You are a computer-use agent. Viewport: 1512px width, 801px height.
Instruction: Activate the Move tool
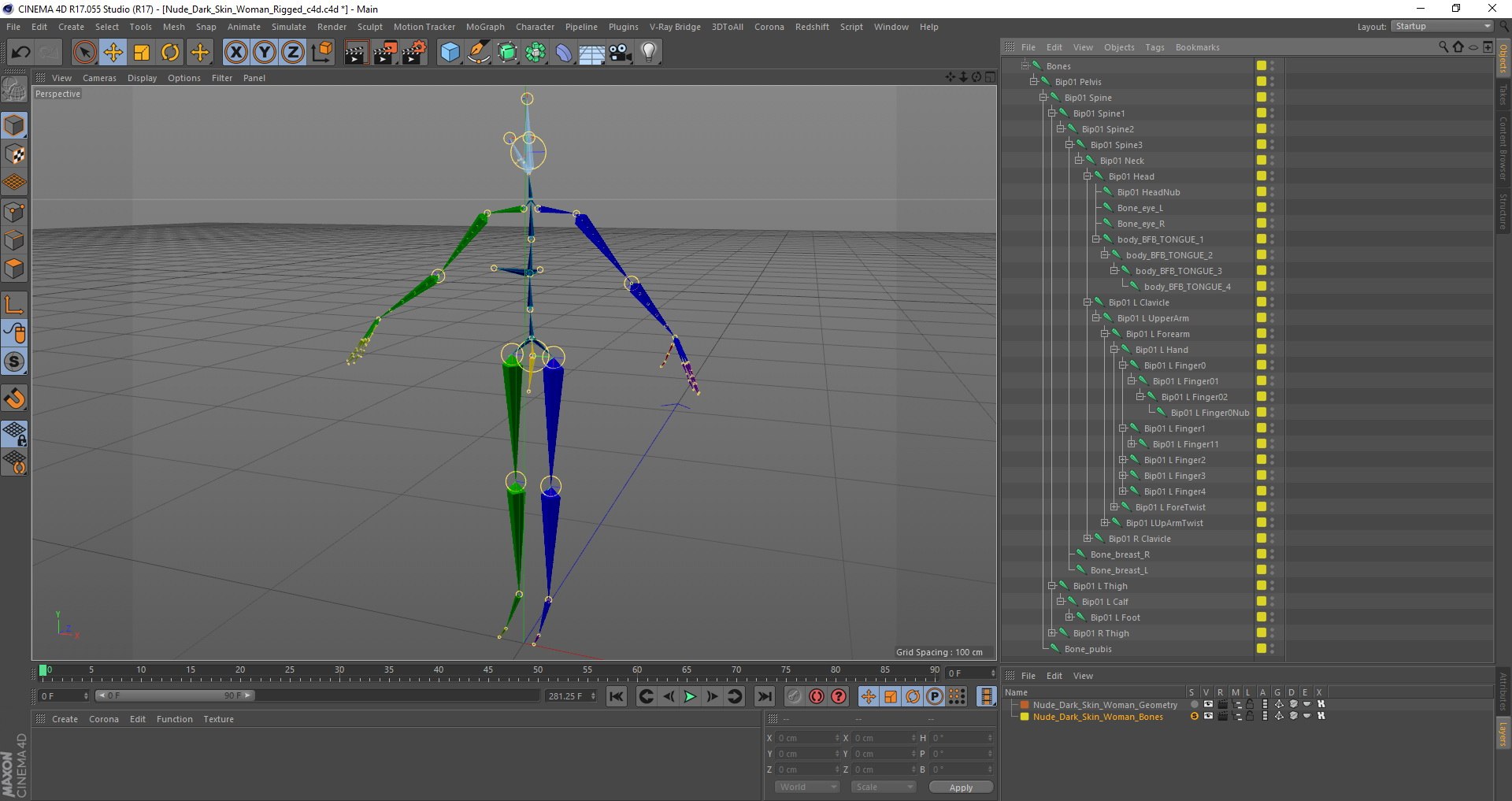(x=113, y=53)
